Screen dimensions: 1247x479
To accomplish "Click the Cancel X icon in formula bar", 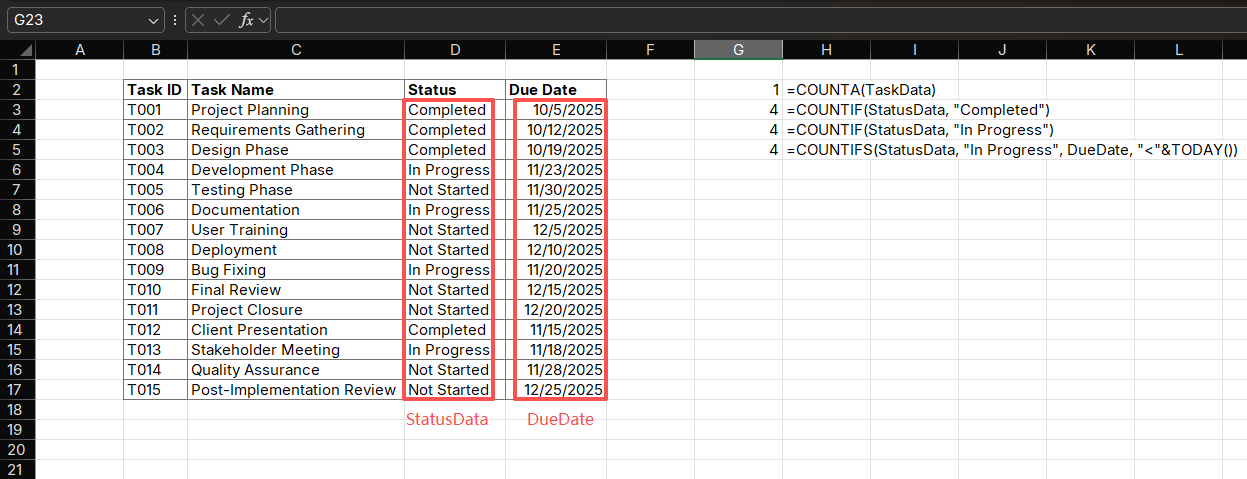I will coord(199,20).
